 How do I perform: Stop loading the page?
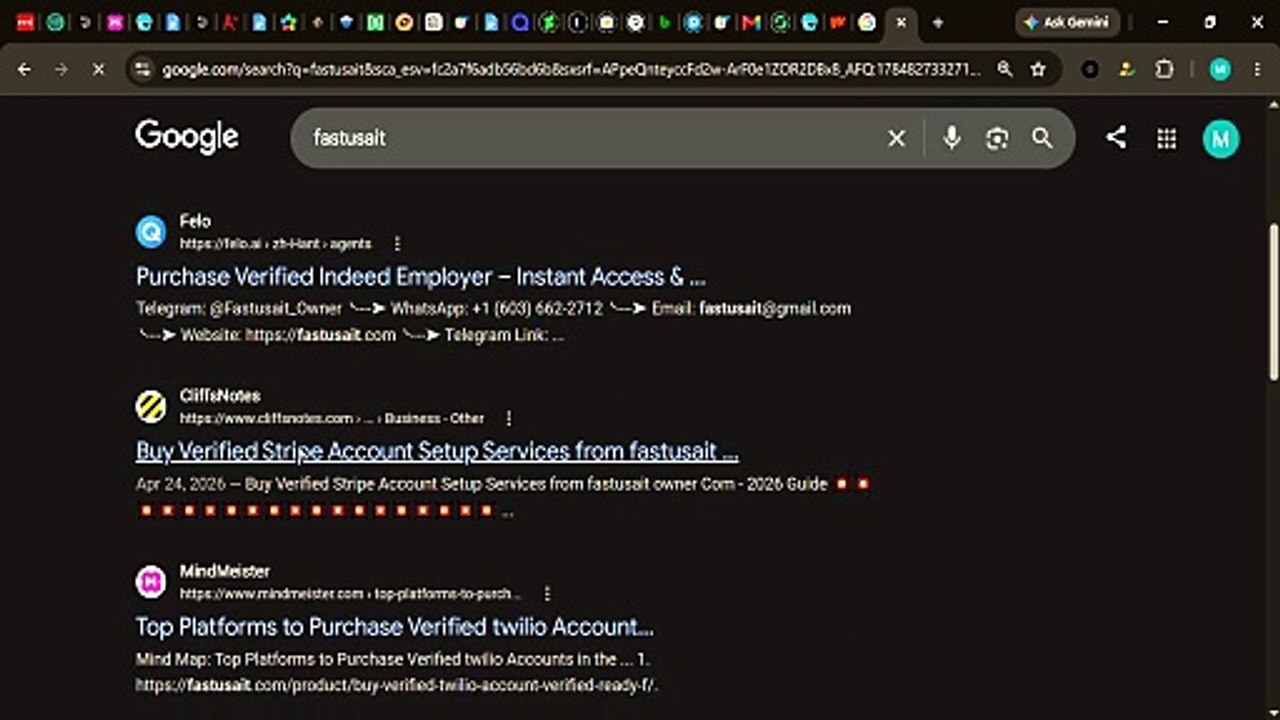(x=98, y=69)
